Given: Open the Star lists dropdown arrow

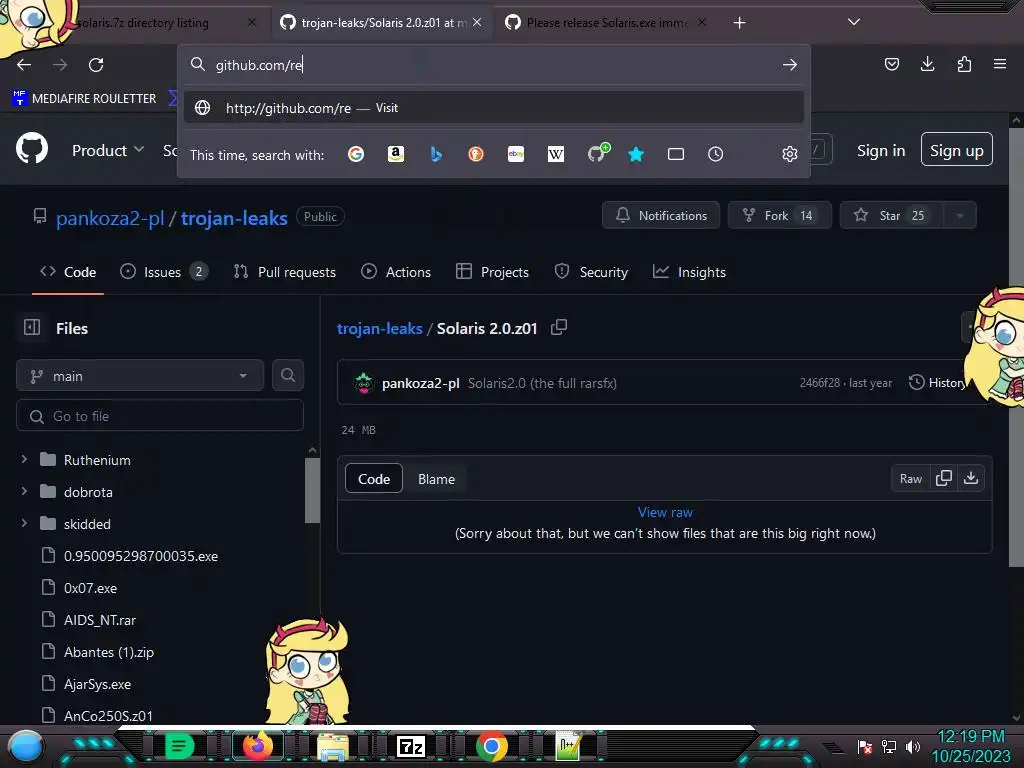Looking at the screenshot, I should point(959,216).
